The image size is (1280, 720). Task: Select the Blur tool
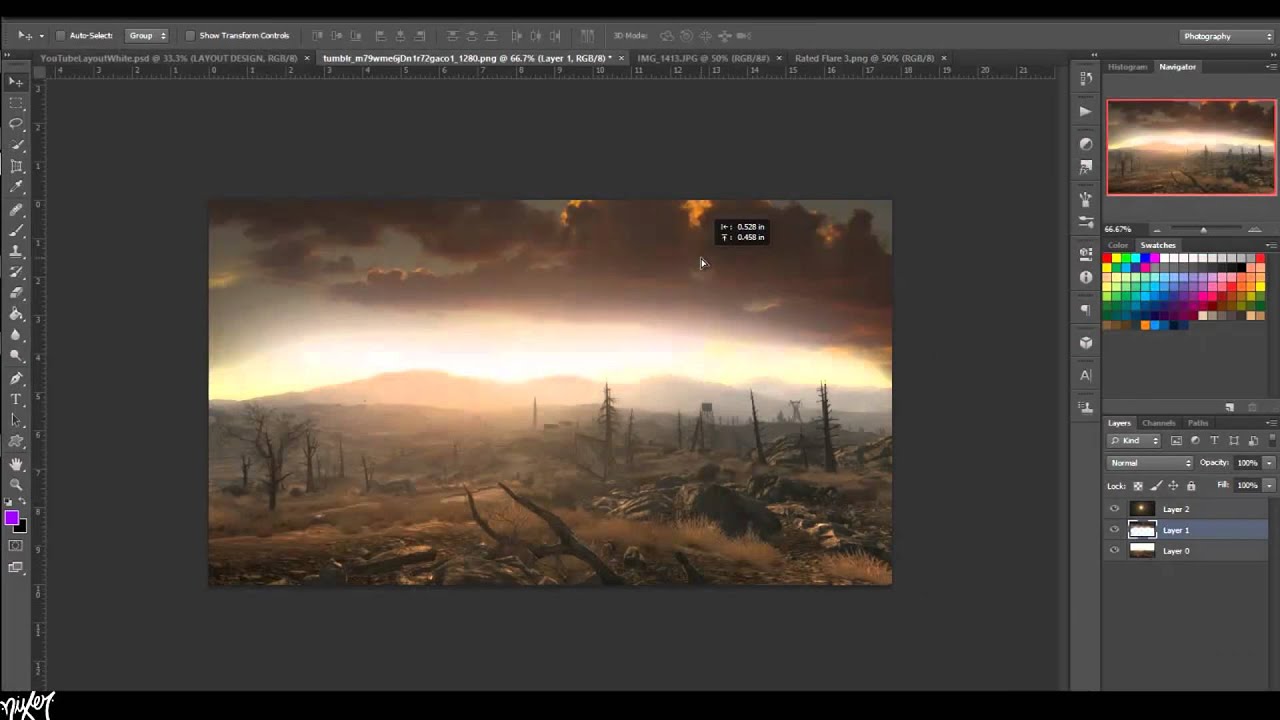click(x=16, y=336)
